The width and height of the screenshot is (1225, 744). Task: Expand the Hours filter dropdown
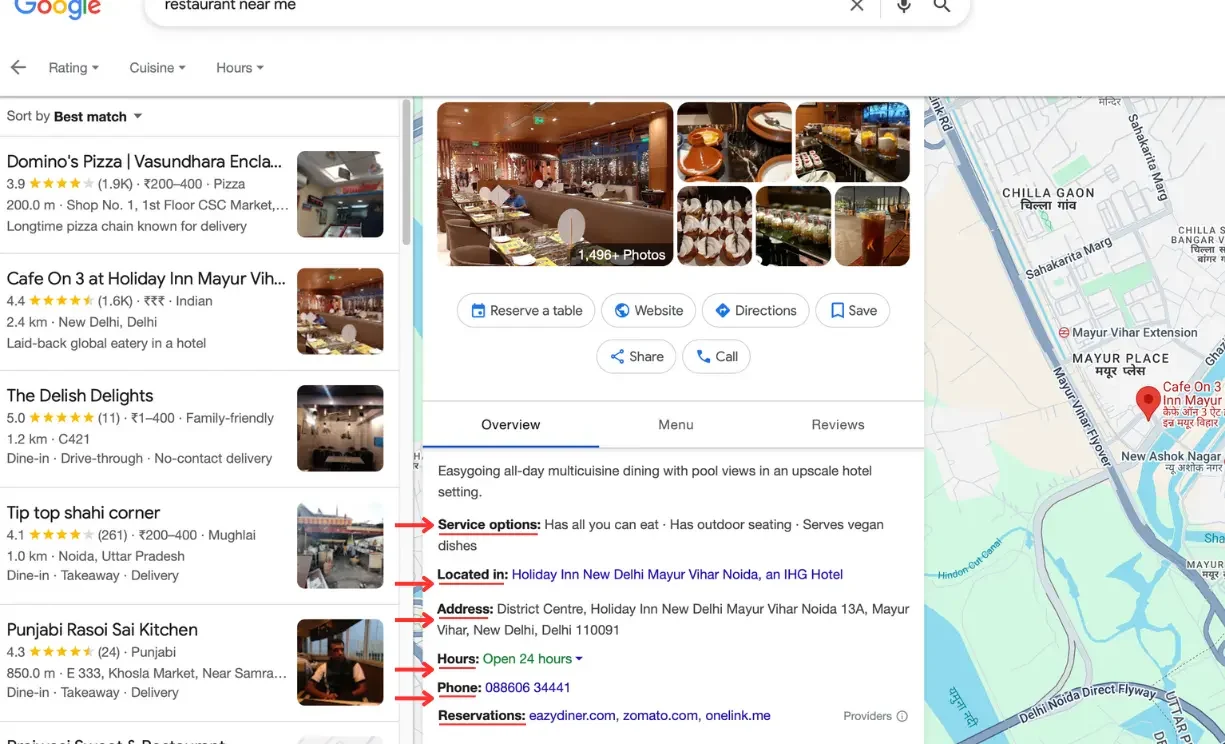(239, 68)
